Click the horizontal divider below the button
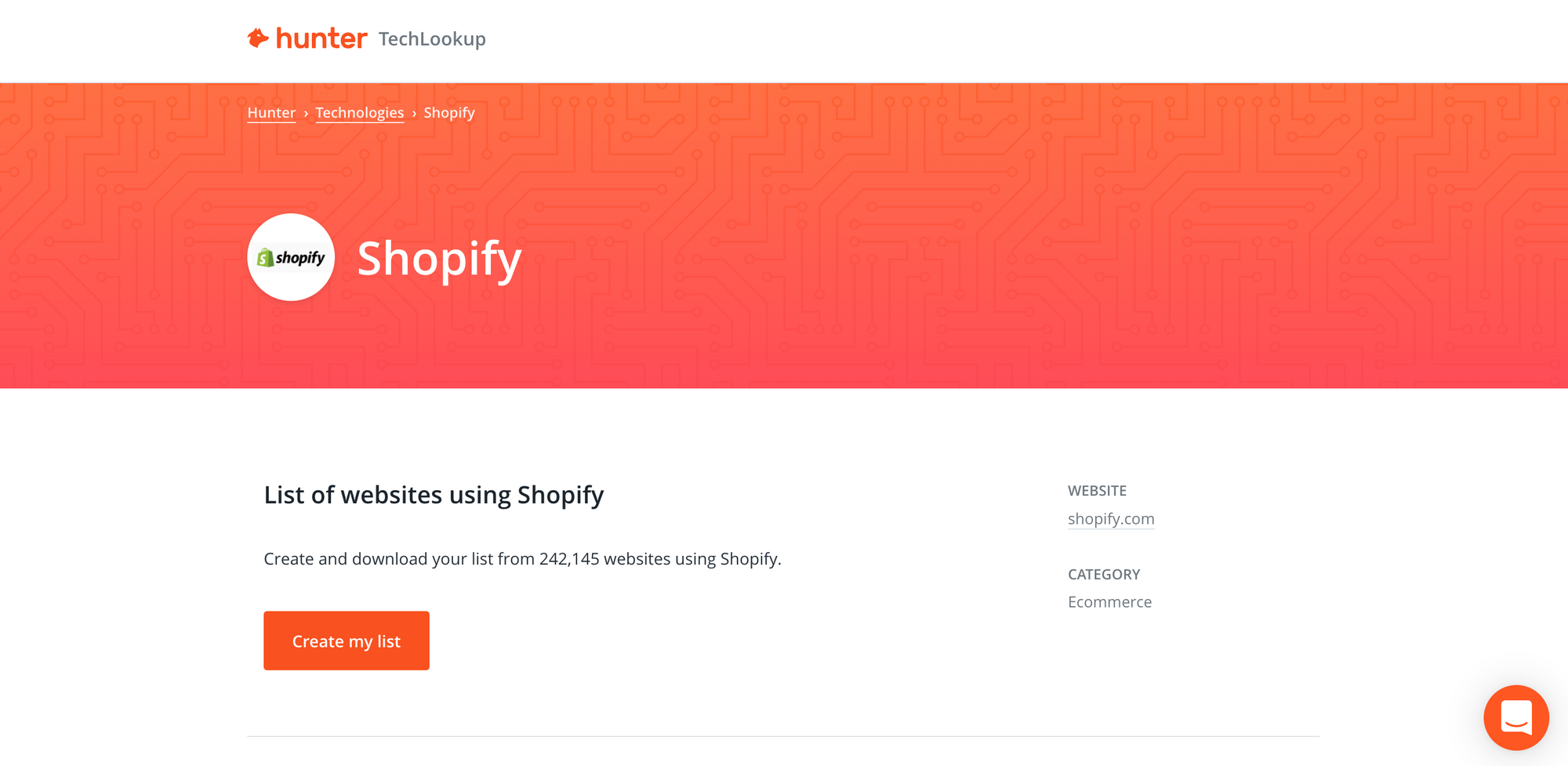 (783, 736)
